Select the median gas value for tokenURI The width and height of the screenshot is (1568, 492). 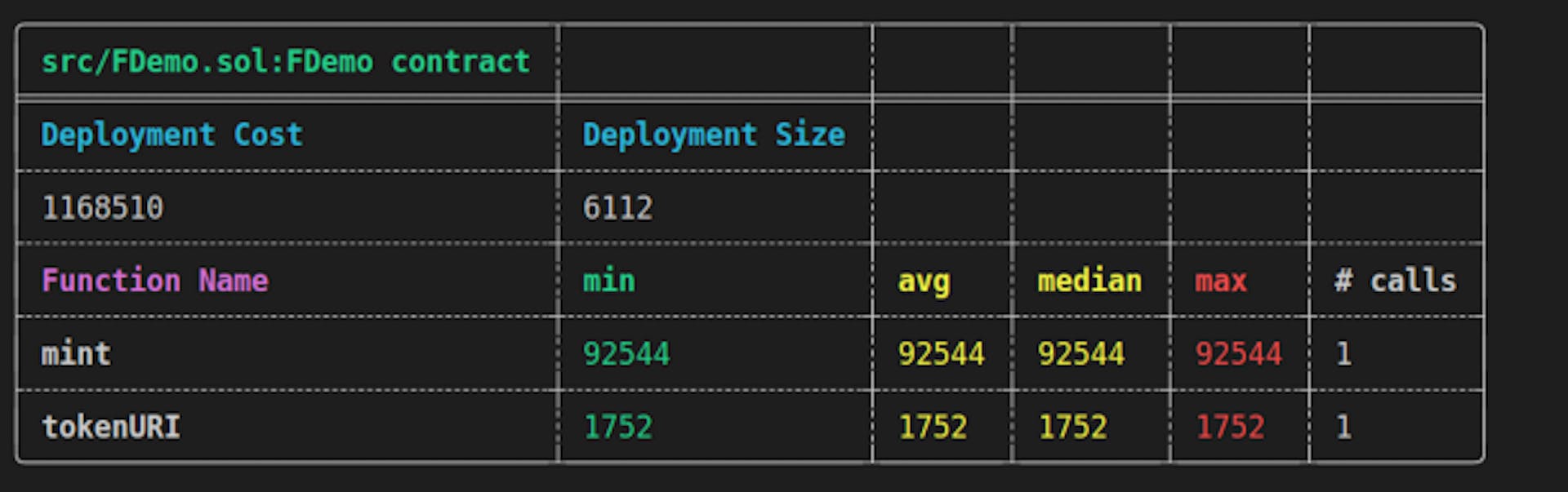pyautogui.click(x=1072, y=427)
